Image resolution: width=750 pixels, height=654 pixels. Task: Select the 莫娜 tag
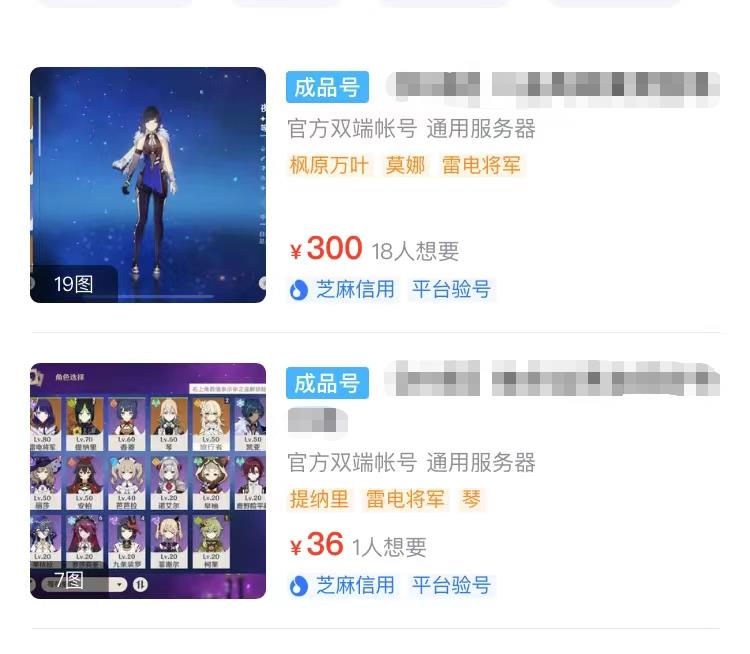click(405, 166)
